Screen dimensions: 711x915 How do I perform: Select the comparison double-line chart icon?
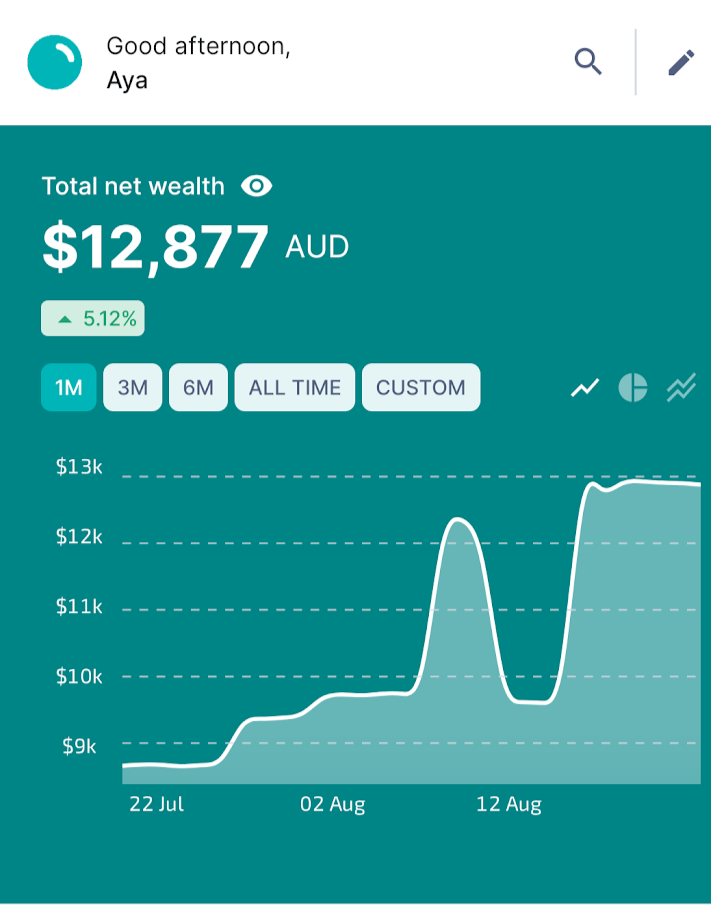(x=681, y=387)
